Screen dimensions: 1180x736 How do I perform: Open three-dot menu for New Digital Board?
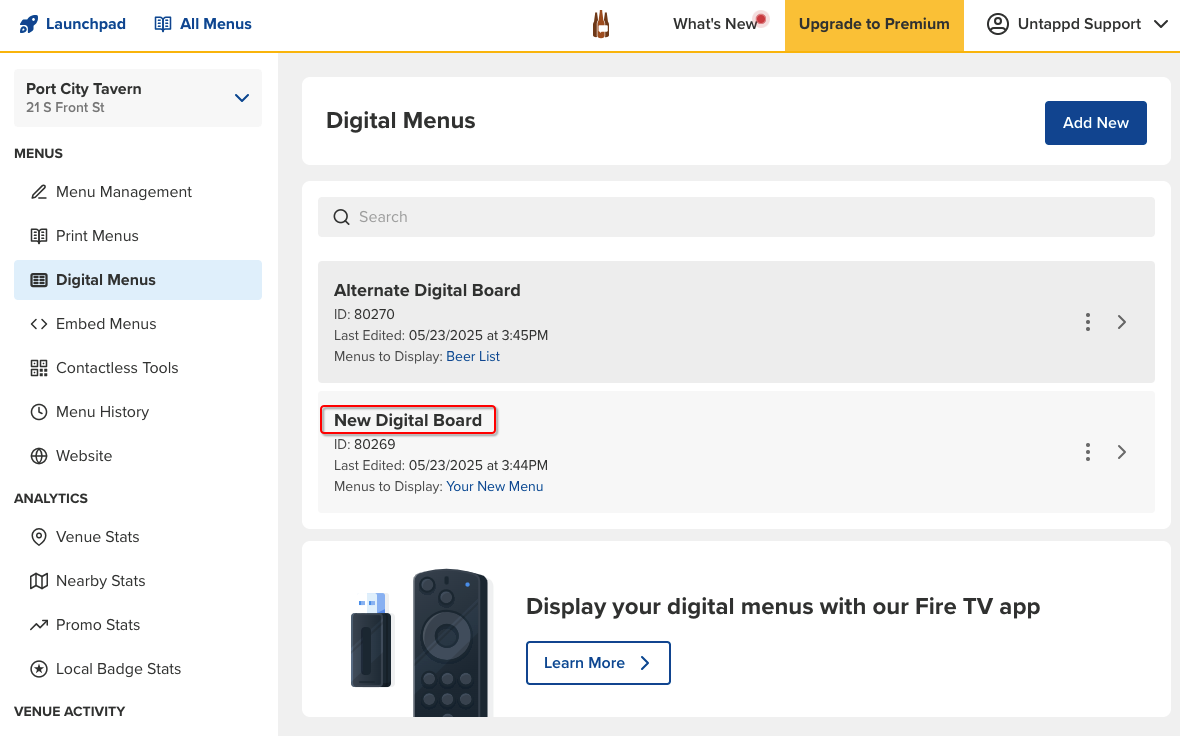tap(1087, 452)
